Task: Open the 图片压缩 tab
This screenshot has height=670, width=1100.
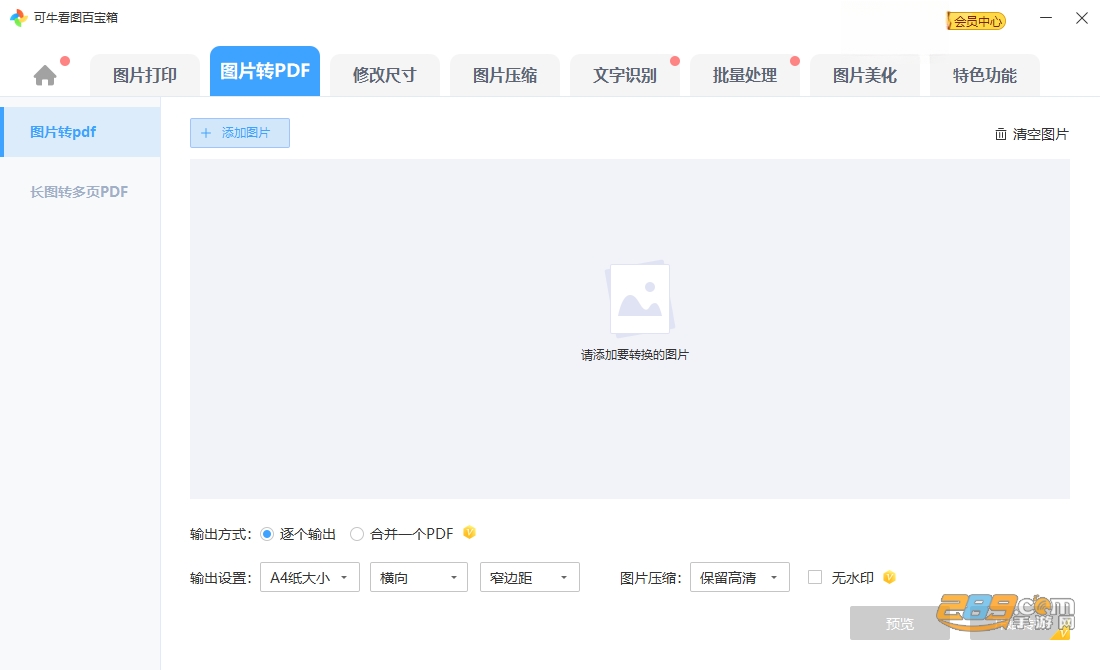Action: (504, 75)
